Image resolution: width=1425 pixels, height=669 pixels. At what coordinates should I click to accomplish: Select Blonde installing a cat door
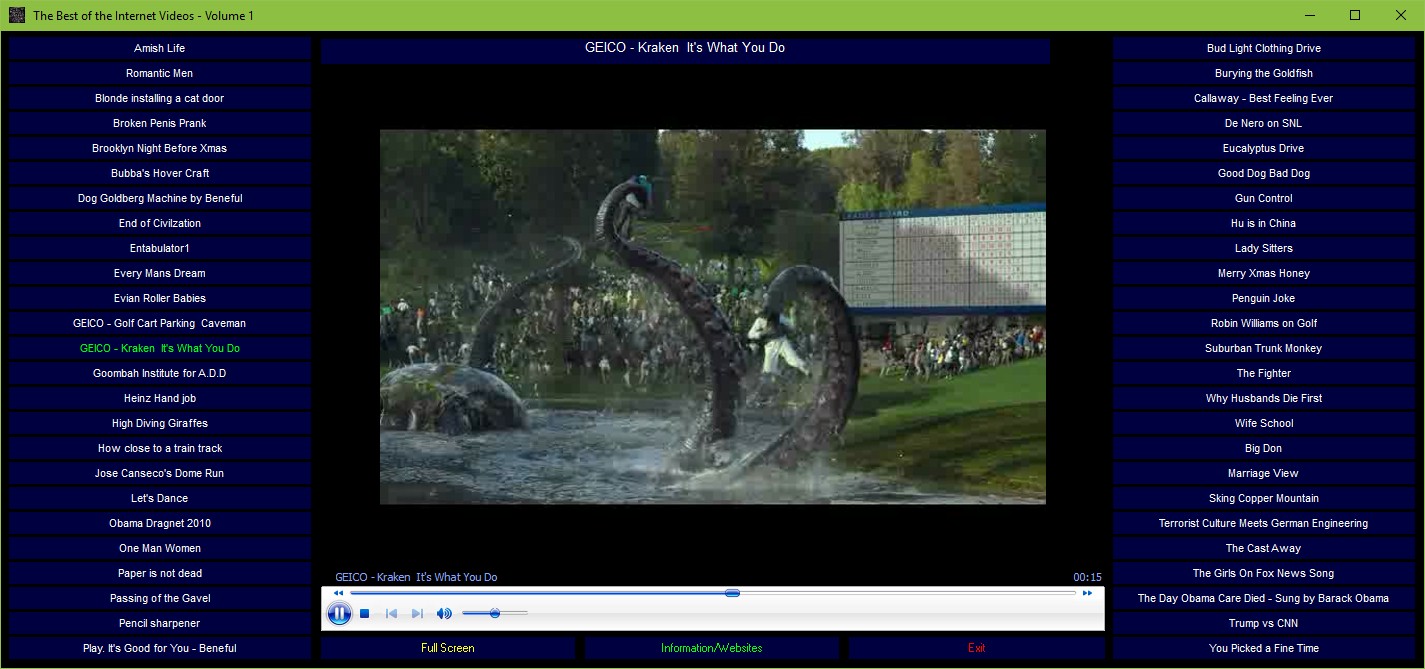pyautogui.click(x=160, y=98)
